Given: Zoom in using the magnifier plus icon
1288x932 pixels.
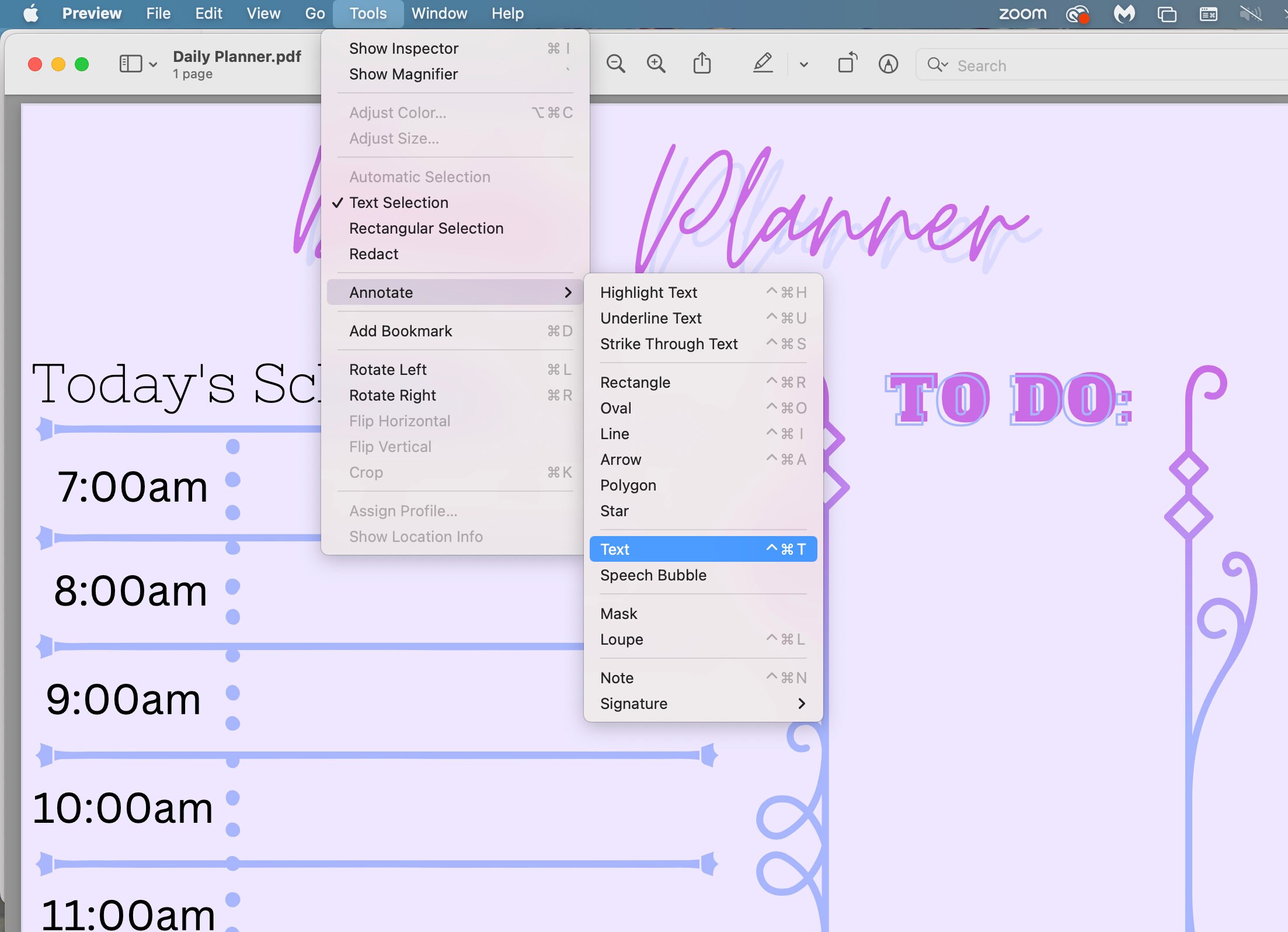Looking at the screenshot, I should [656, 64].
